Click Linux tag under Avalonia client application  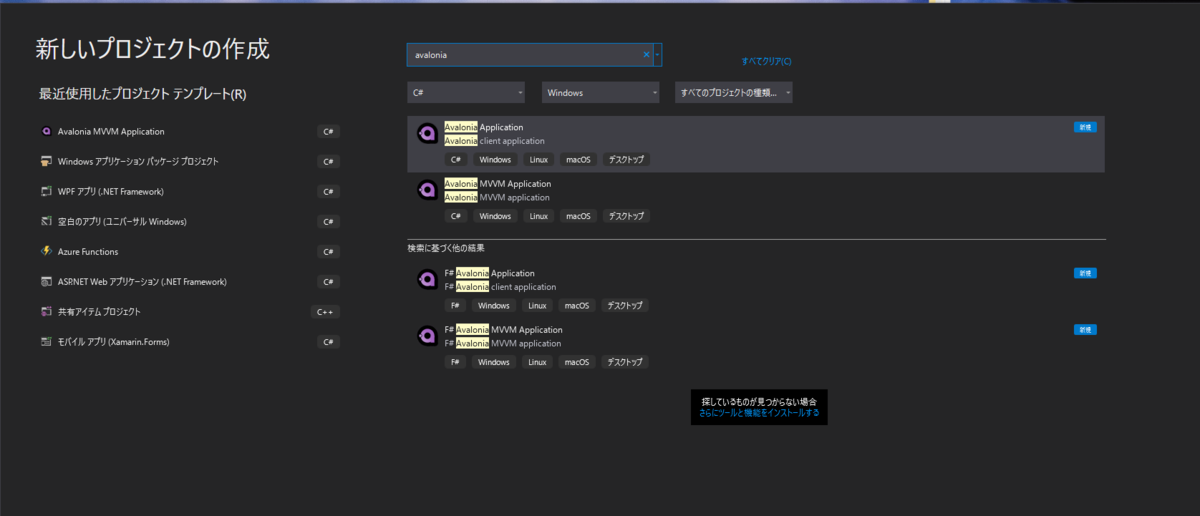click(x=538, y=160)
